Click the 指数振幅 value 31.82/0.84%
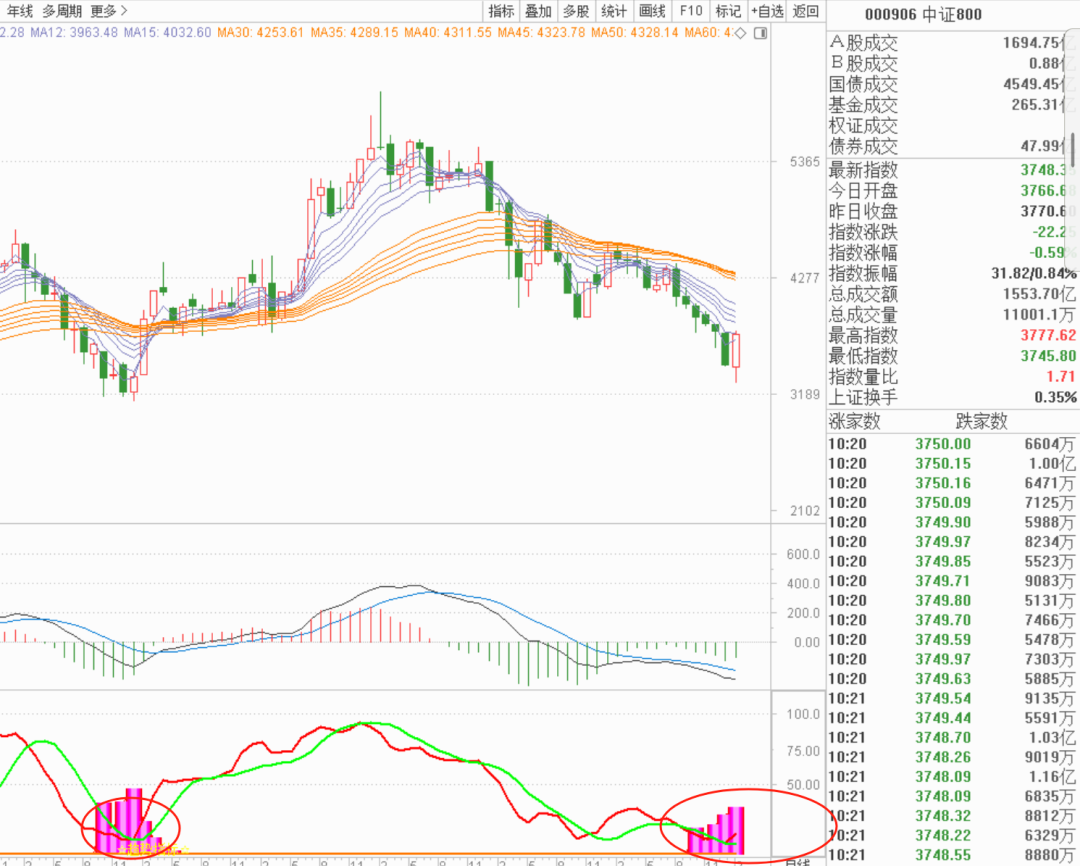Viewport: 1080px width, 866px height. [1034, 273]
